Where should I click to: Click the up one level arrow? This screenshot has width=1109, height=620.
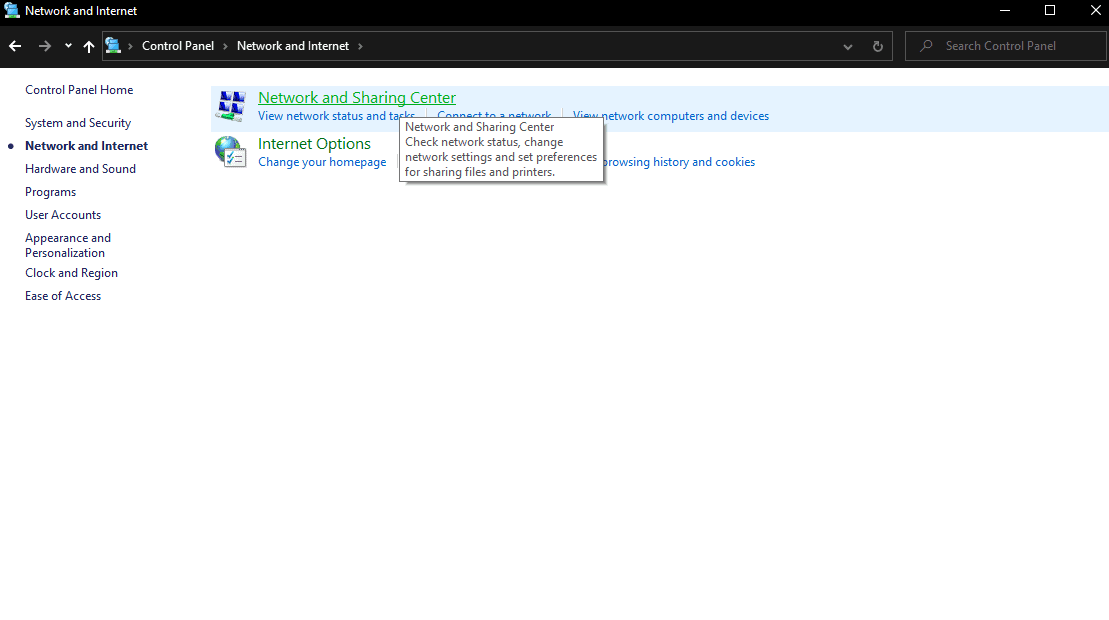point(88,45)
